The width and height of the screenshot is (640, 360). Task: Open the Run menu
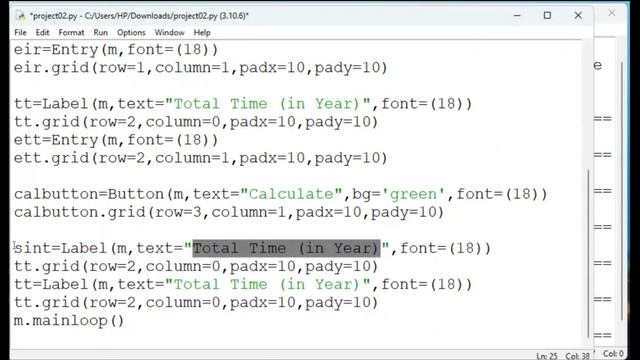(x=100, y=33)
